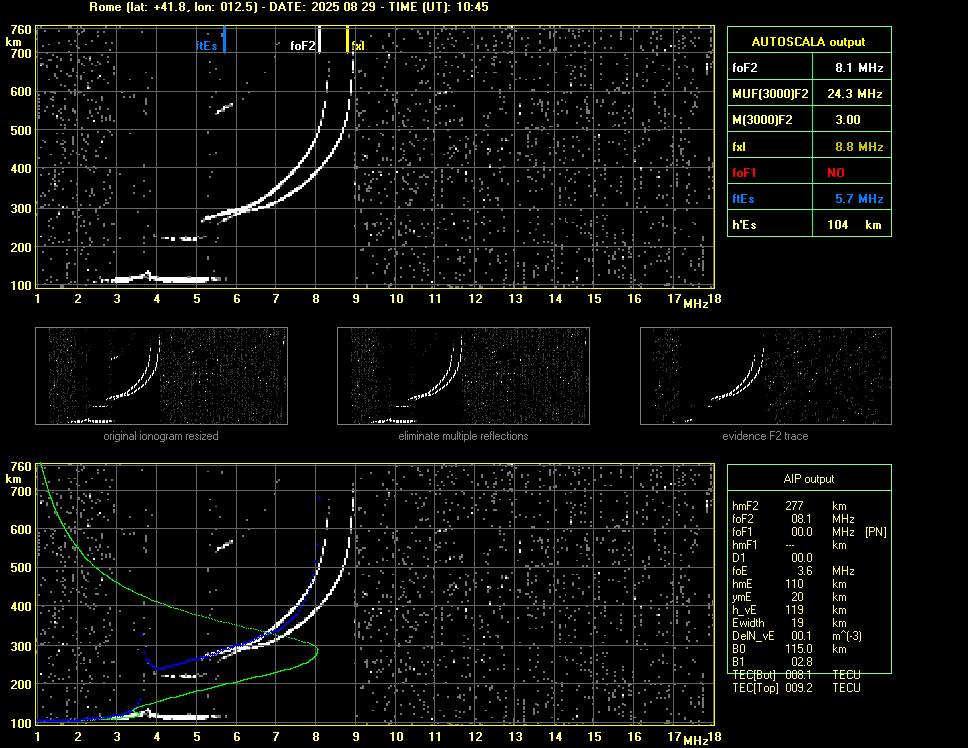The width and height of the screenshot is (968, 748).
Task: Click the AUTOSCALA output header
Action: click(809, 42)
